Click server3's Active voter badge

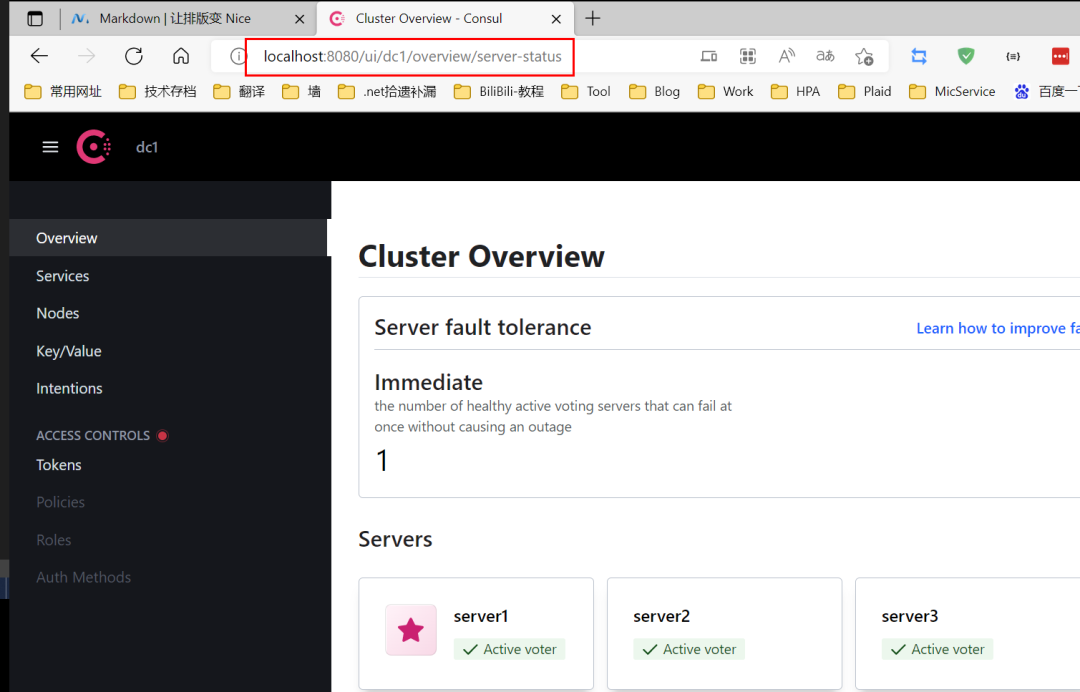coord(937,649)
